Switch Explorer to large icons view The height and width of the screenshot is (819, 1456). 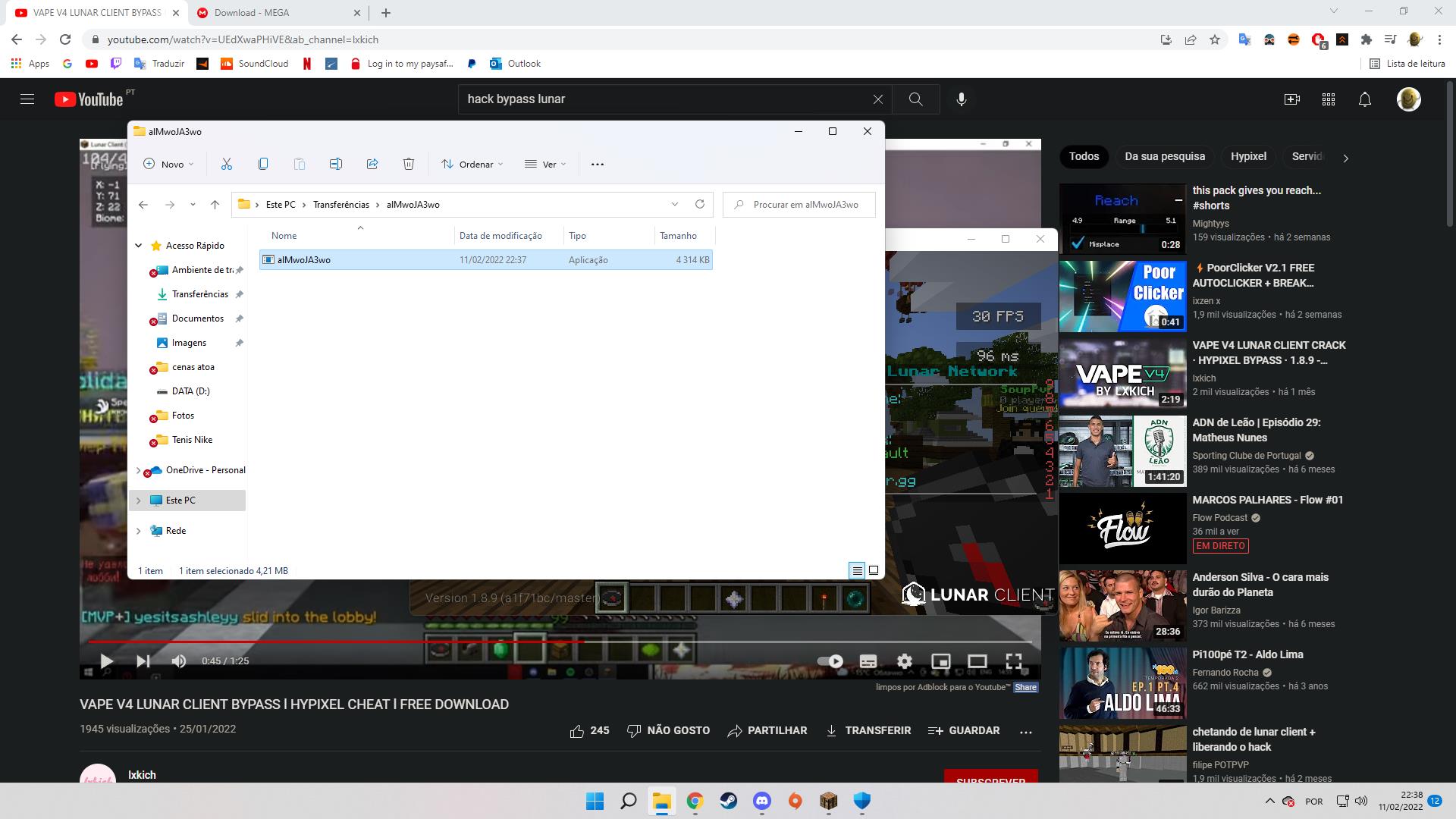[x=874, y=571]
